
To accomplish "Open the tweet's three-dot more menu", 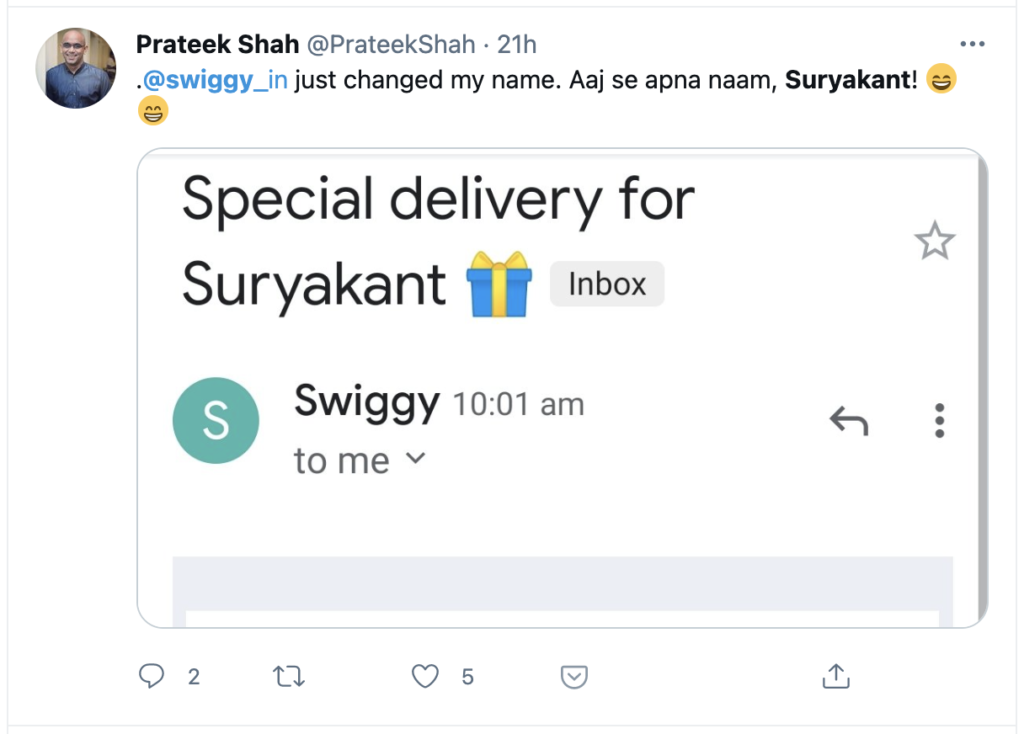I will click(972, 44).
